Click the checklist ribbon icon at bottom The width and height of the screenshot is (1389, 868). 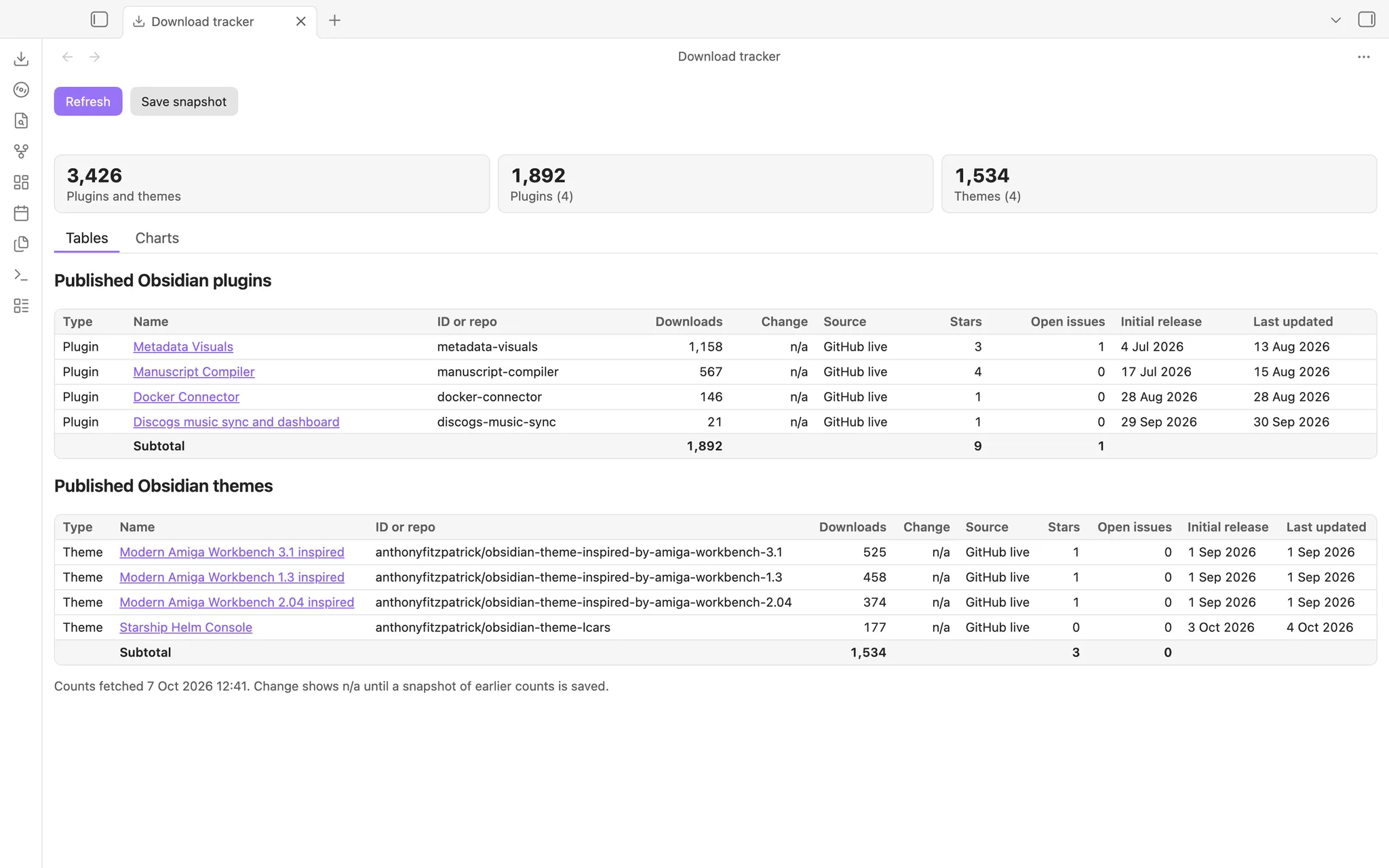(x=21, y=306)
